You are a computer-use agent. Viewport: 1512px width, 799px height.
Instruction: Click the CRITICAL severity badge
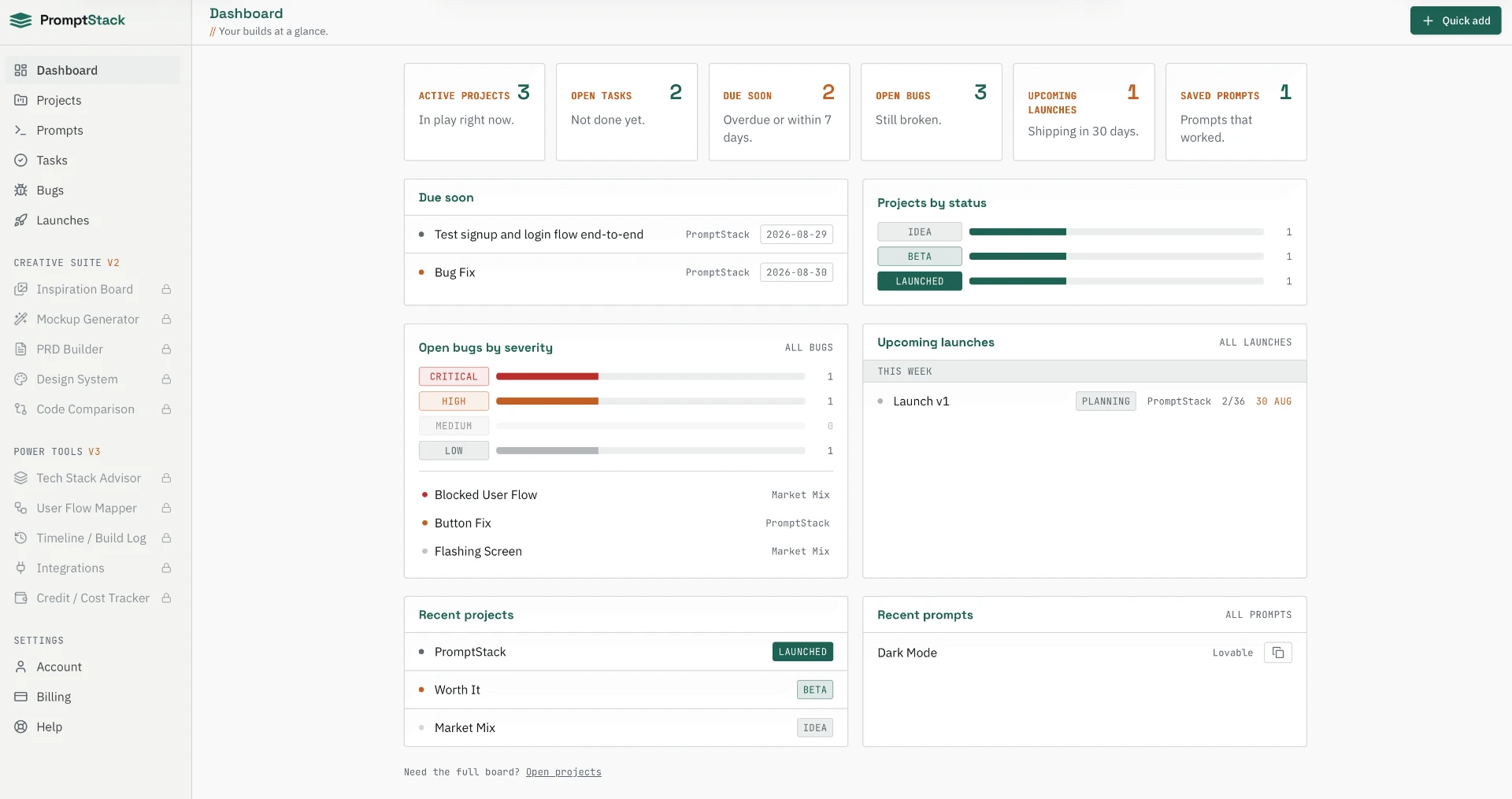[x=454, y=376]
